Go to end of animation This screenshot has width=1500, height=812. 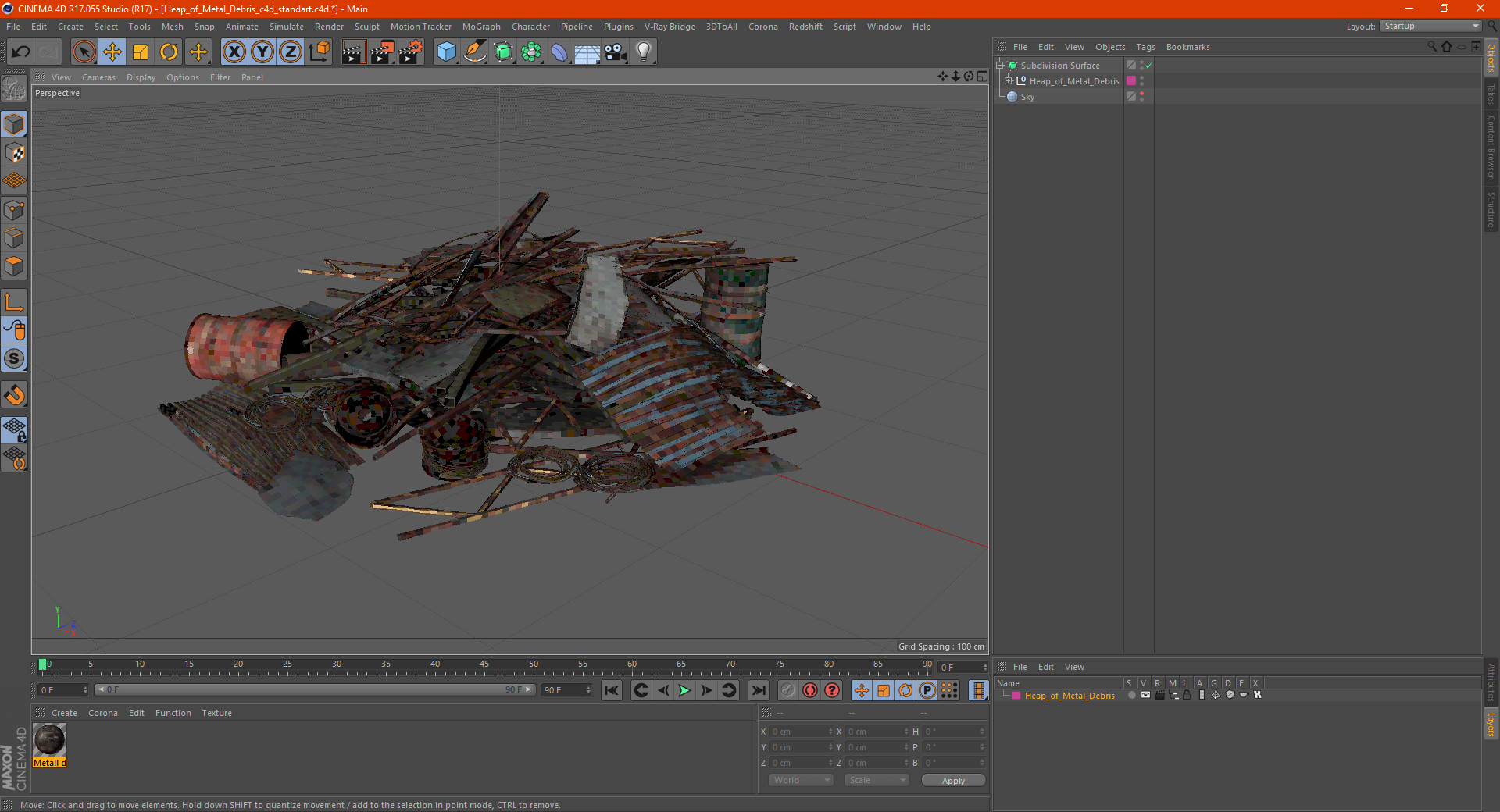pyautogui.click(x=758, y=690)
